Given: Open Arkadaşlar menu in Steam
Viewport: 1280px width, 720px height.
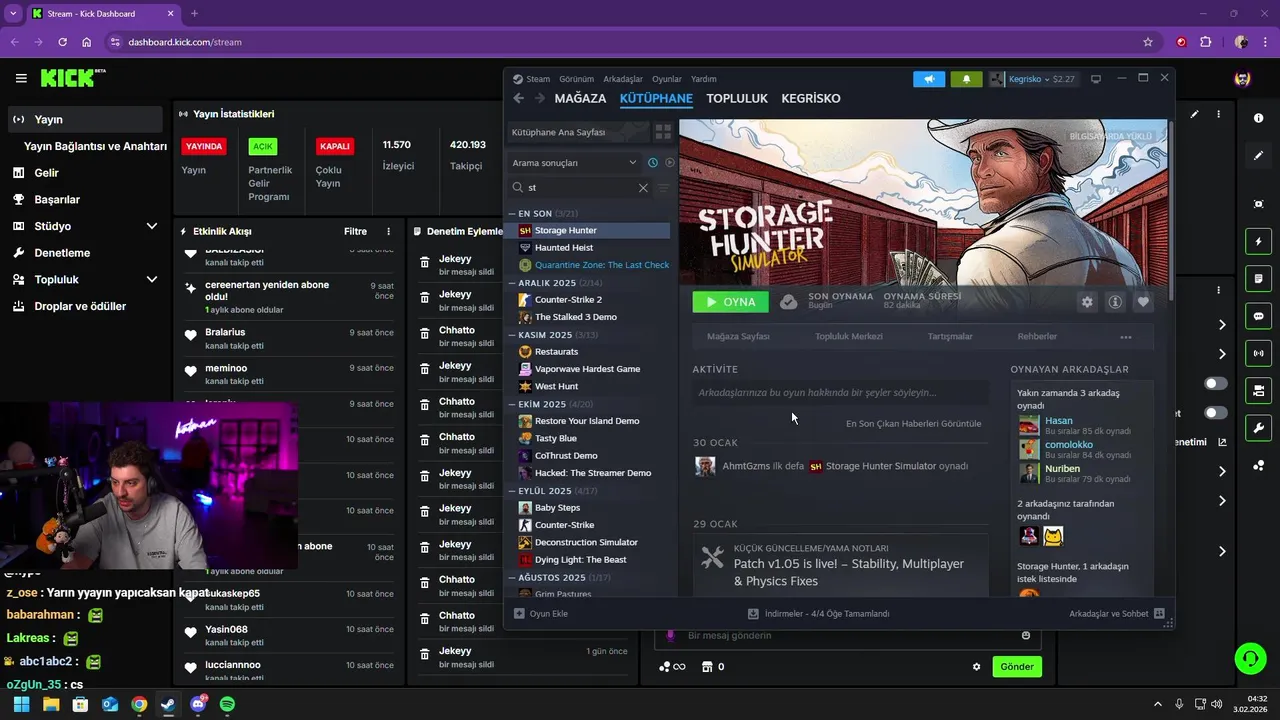Looking at the screenshot, I should [x=623, y=79].
